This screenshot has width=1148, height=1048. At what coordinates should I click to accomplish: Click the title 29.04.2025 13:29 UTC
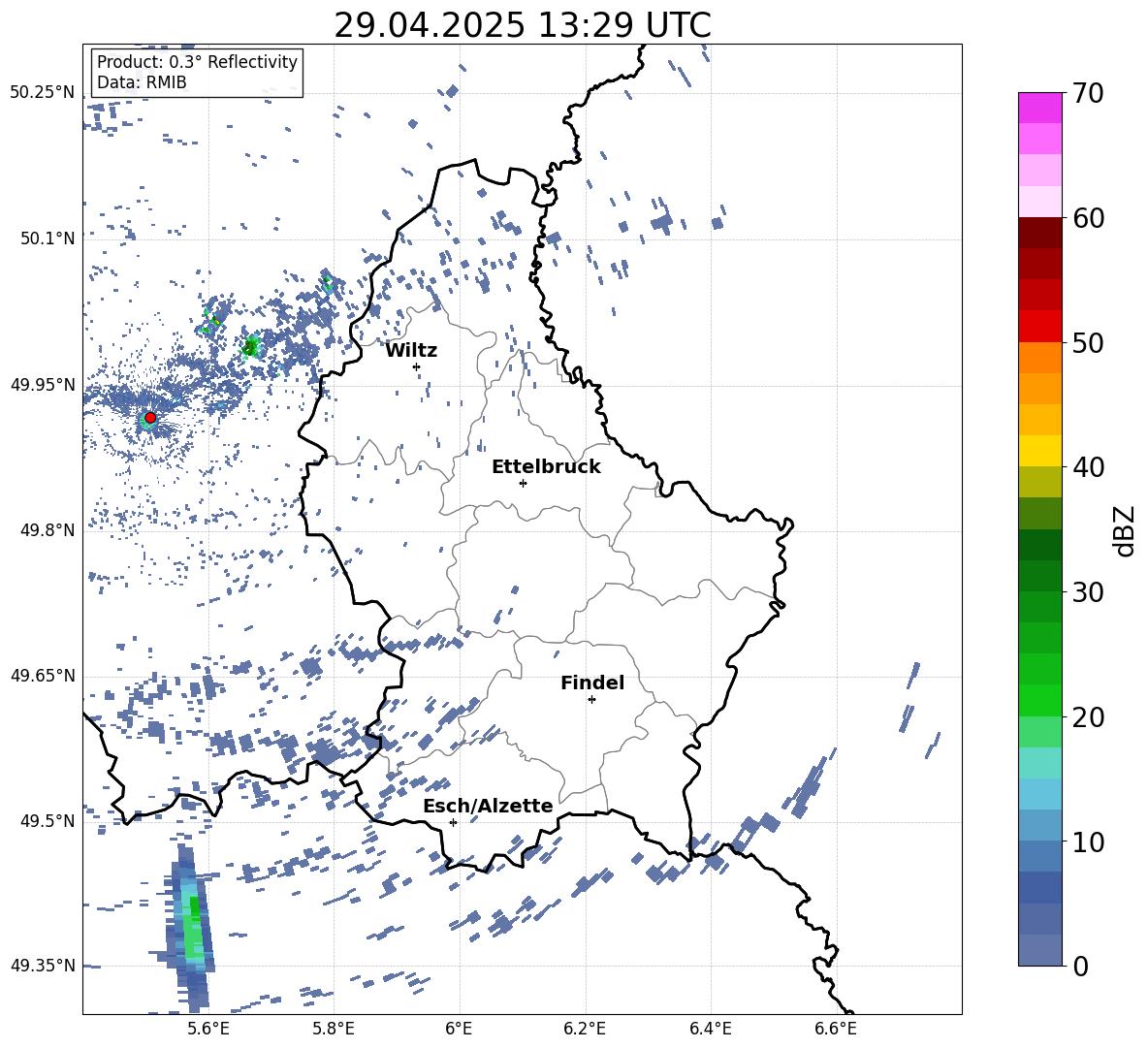(x=522, y=25)
